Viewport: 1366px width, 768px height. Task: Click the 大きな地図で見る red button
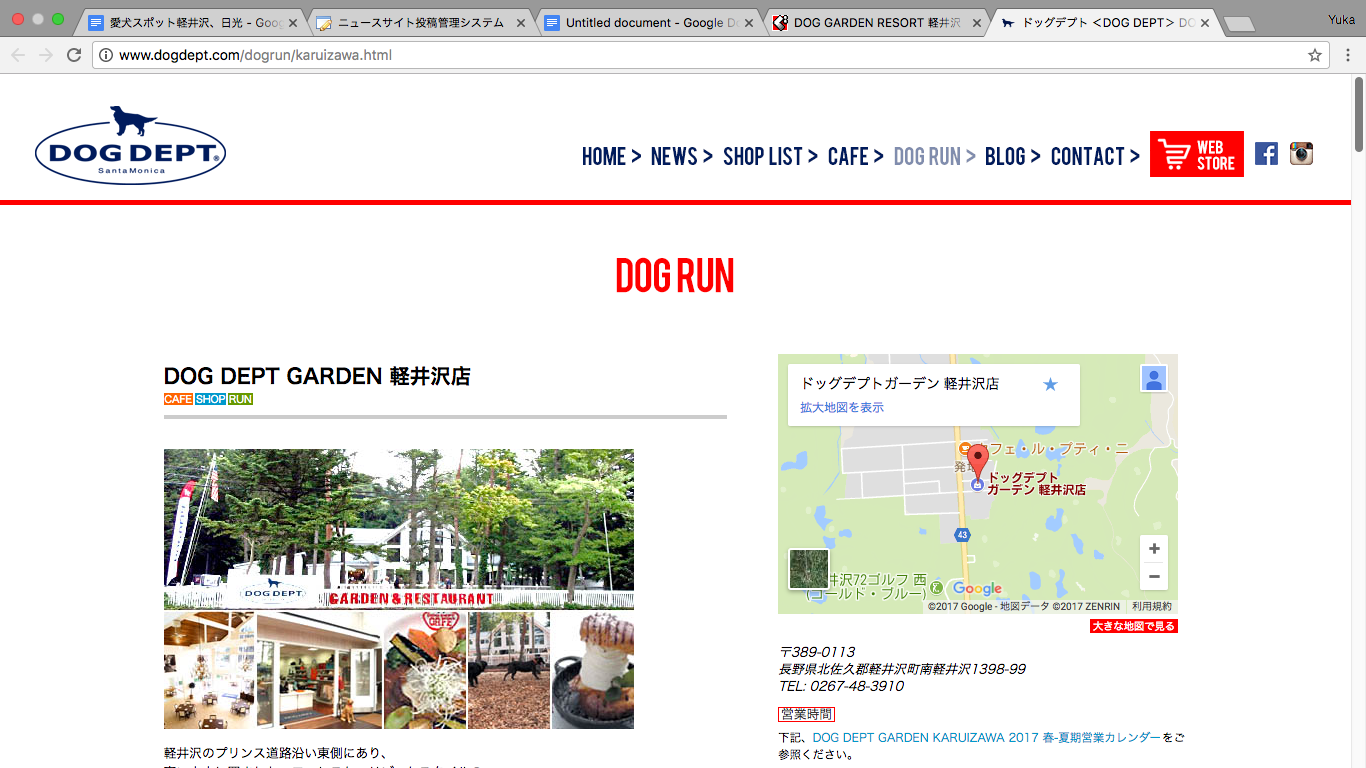(1134, 627)
